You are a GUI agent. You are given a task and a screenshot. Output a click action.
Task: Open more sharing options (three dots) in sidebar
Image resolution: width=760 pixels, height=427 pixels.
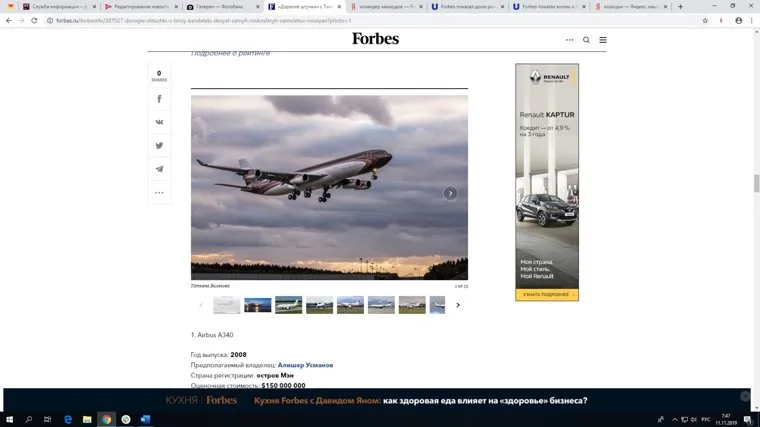point(159,192)
